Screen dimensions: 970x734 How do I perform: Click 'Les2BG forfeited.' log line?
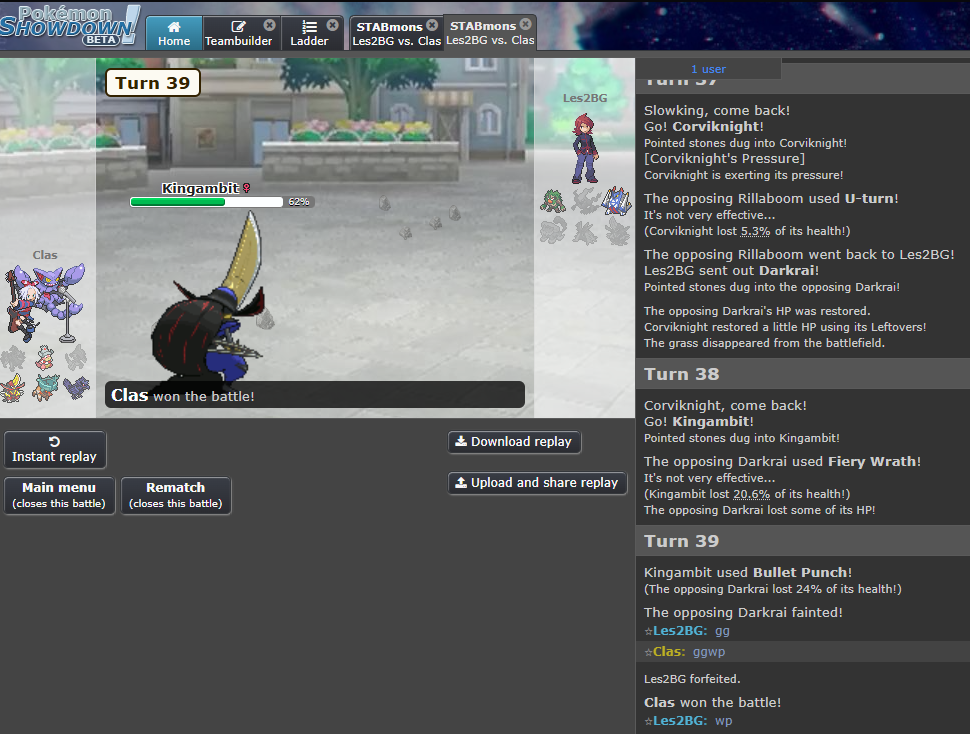(x=692, y=679)
